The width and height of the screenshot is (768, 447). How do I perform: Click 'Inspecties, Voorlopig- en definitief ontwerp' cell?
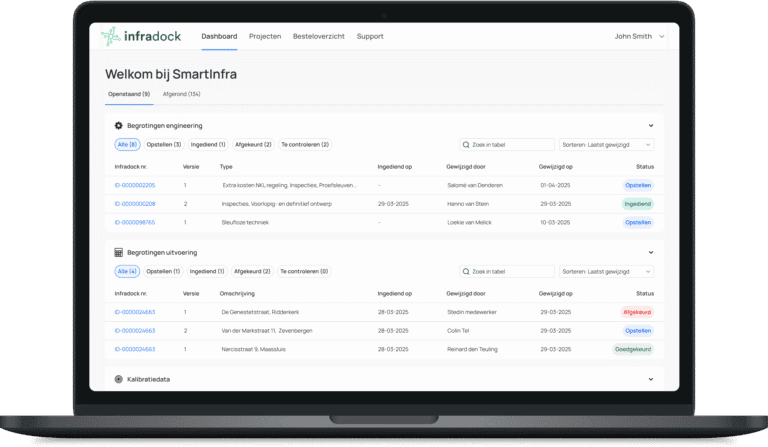[277, 204]
